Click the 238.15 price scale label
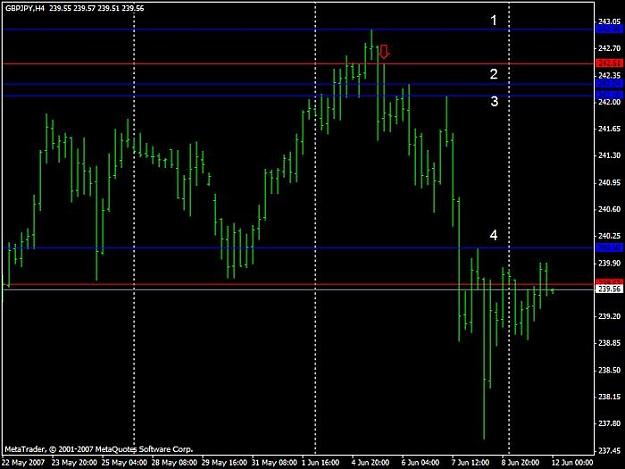 click(x=609, y=397)
